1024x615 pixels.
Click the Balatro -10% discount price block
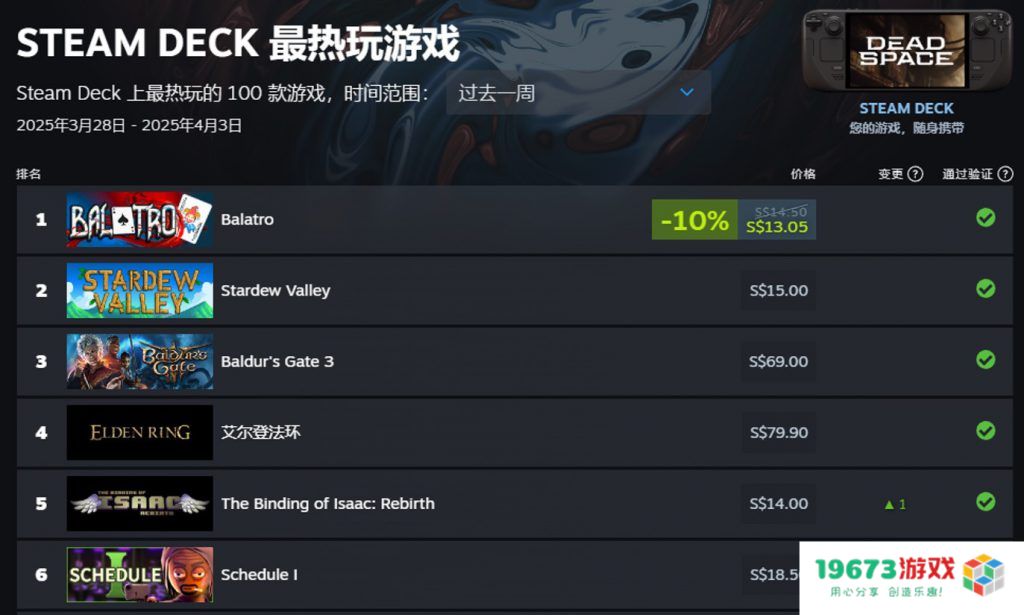coord(733,219)
